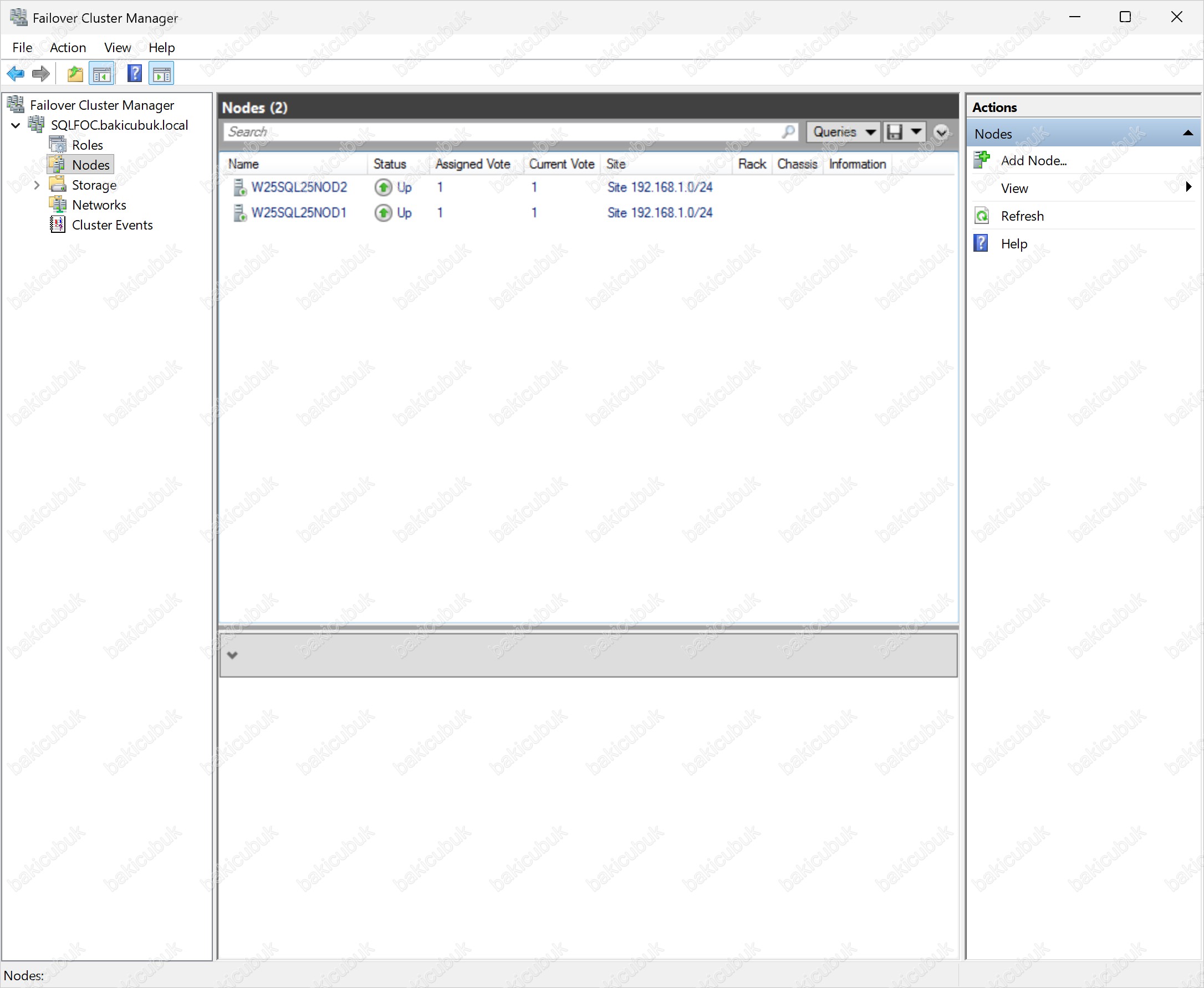
Task: Click the Add Node action icon
Action: [982, 160]
